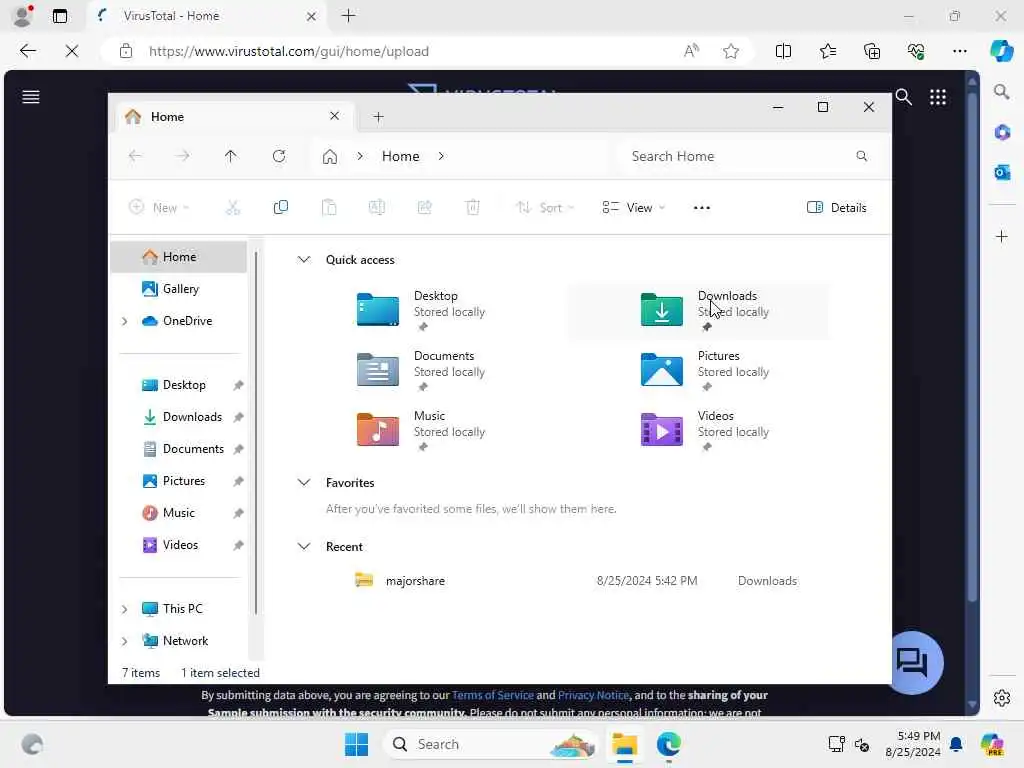Go up one folder level with the Up arrow
This screenshot has width=1024, height=768.
coord(231,156)
